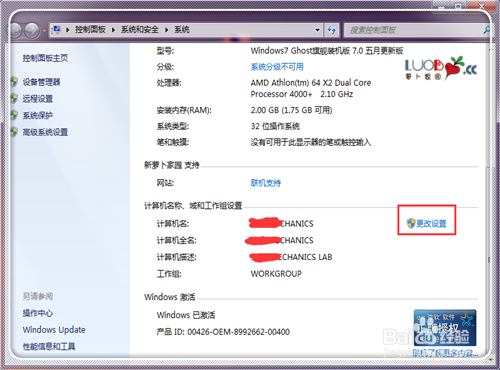The height and width of the screenshot is (370, 500).
Task: Click the 2.00 GB (1.75 GB 可用) value
Action: pos(291,110)
